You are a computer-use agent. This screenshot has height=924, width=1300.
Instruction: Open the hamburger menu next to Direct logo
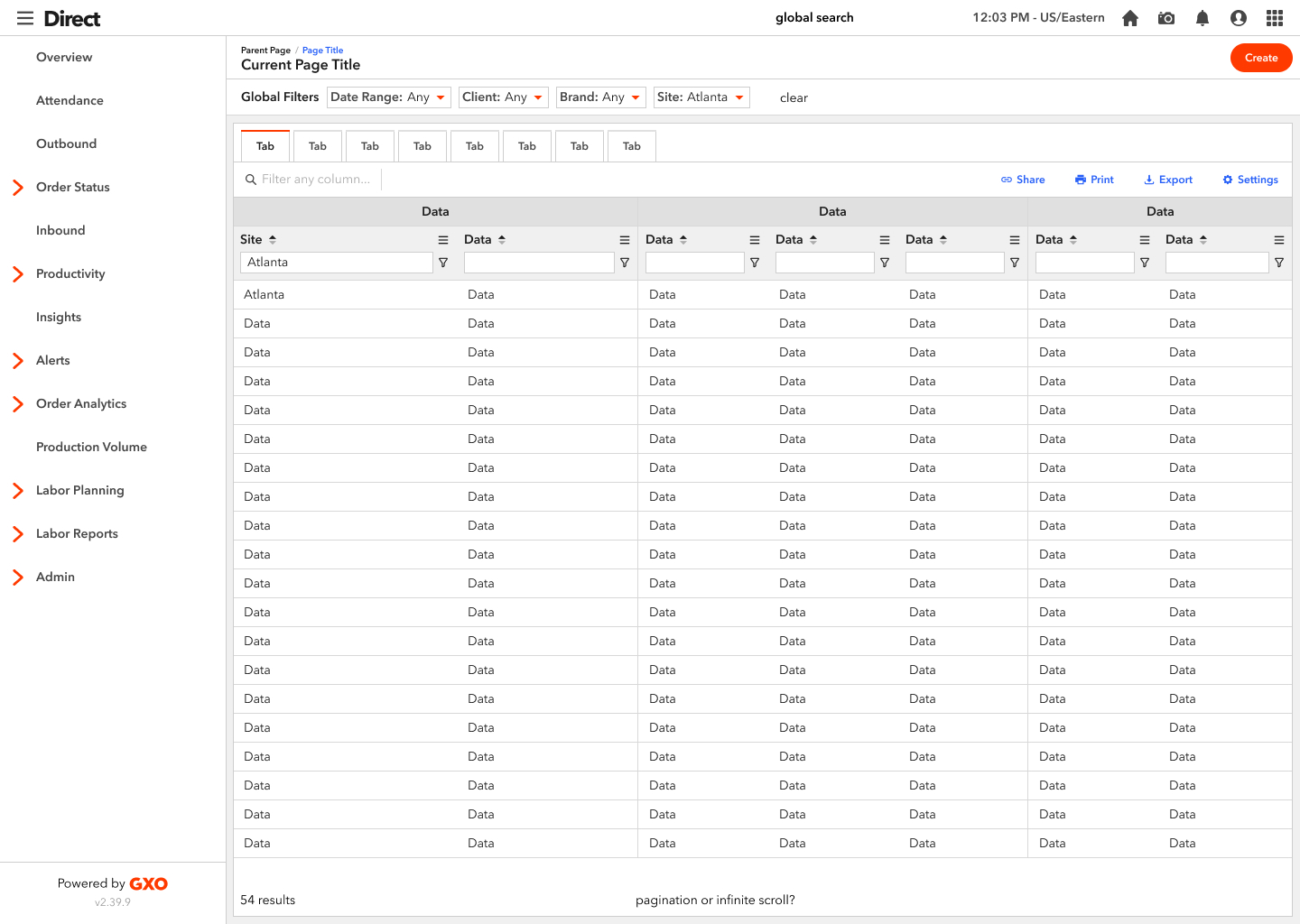point(24,18)
